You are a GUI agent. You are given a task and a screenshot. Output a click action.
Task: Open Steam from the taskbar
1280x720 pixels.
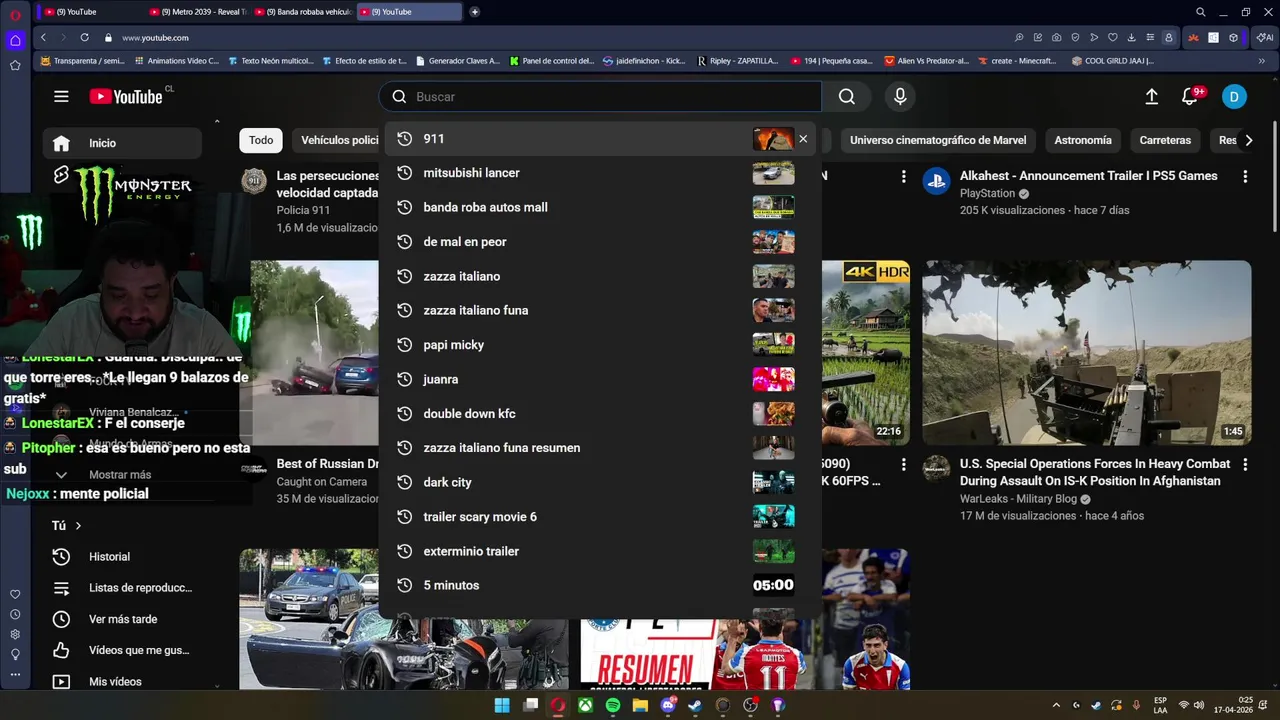tap(696, 705)
